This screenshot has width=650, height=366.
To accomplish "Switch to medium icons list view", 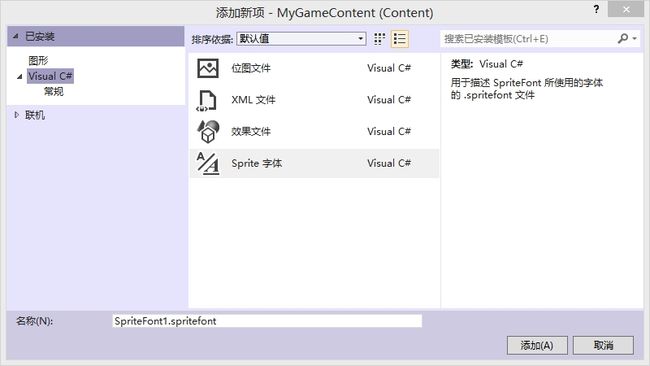I will (x=400, y=39).
